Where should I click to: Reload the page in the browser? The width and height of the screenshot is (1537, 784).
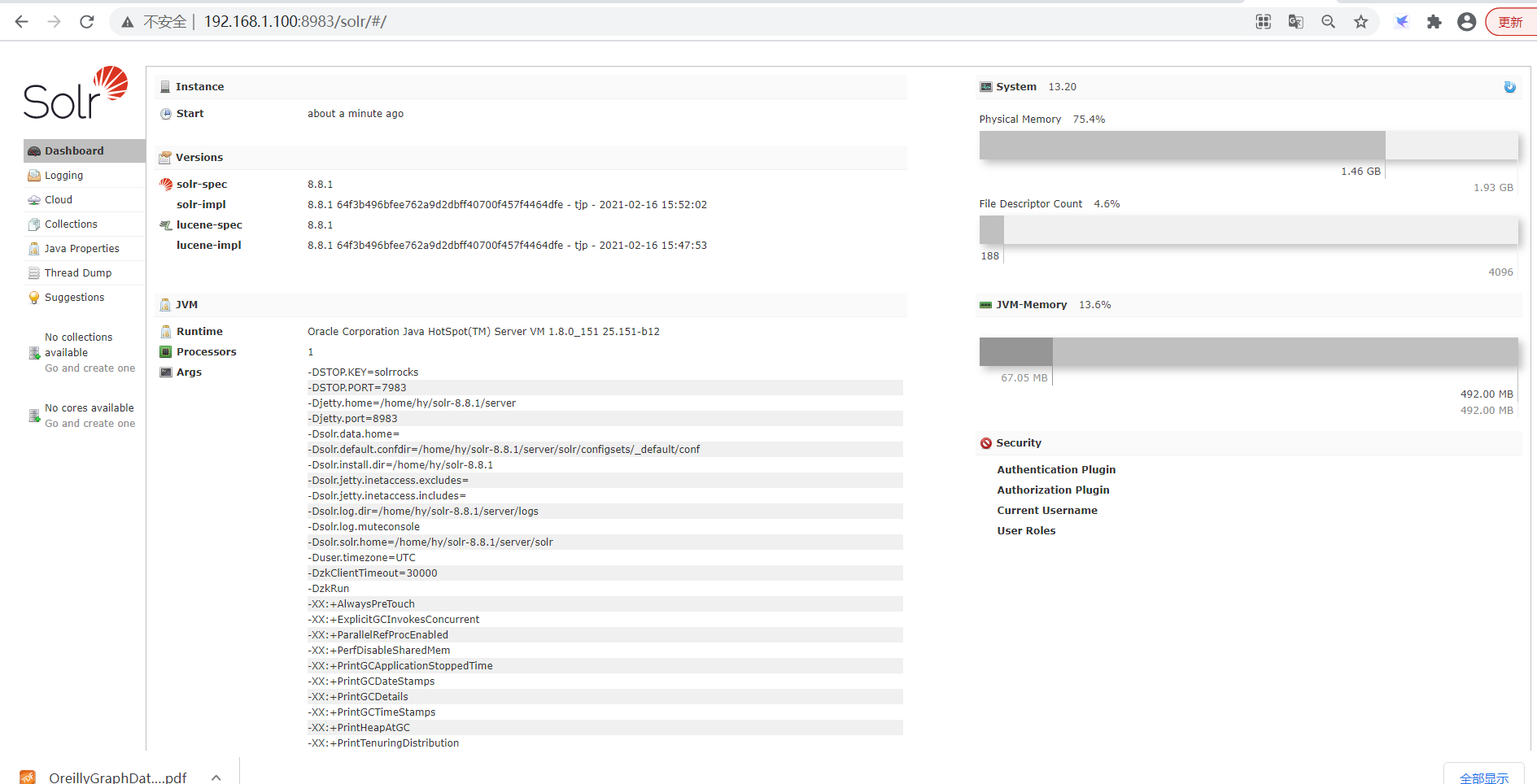point(87,22)
